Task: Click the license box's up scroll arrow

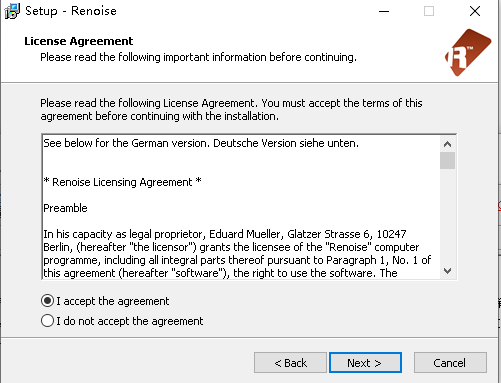Action: (x=447, y=144)
